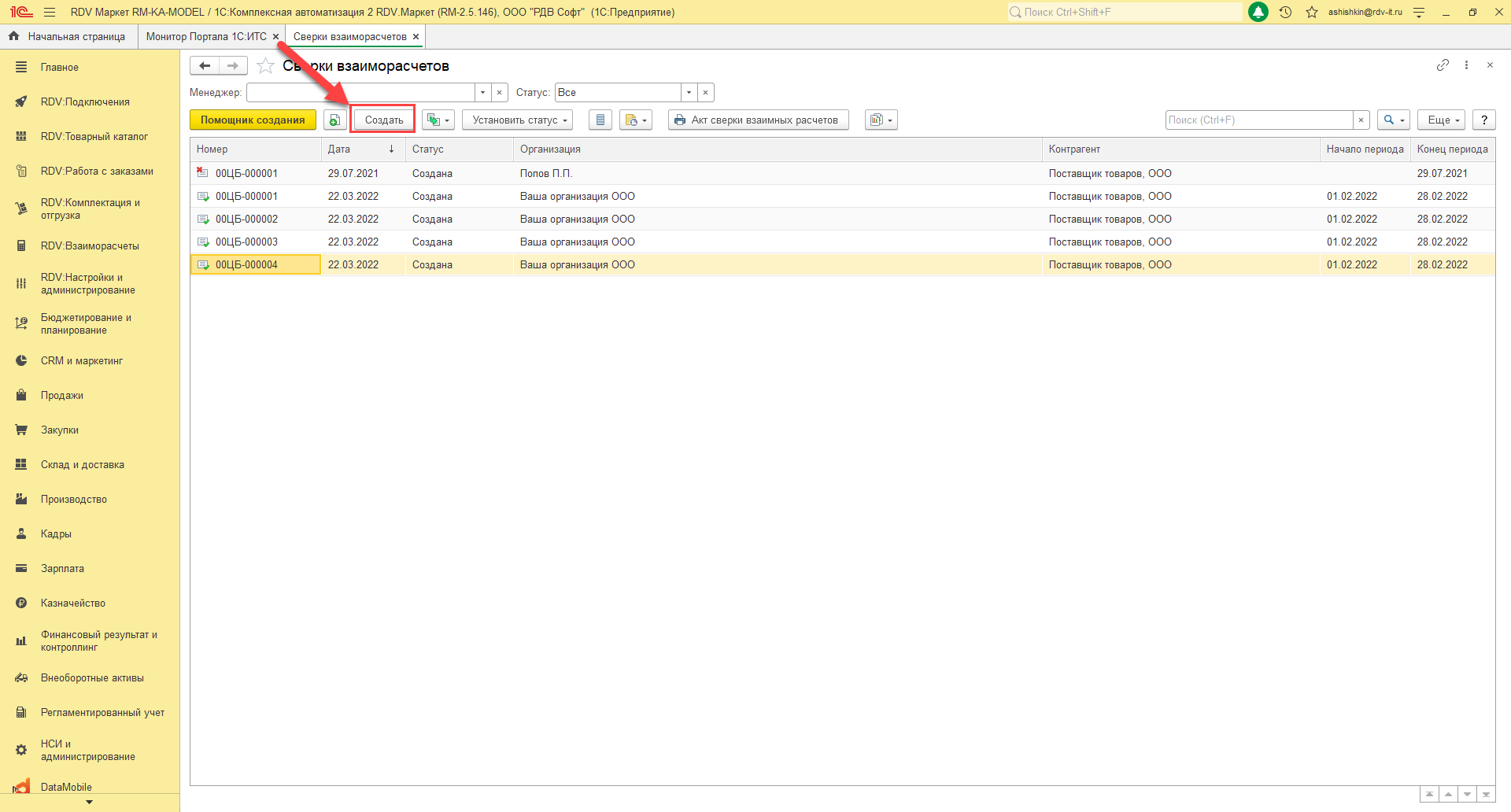
Task: Clear the Менеджер filter field
Action: 499,93
